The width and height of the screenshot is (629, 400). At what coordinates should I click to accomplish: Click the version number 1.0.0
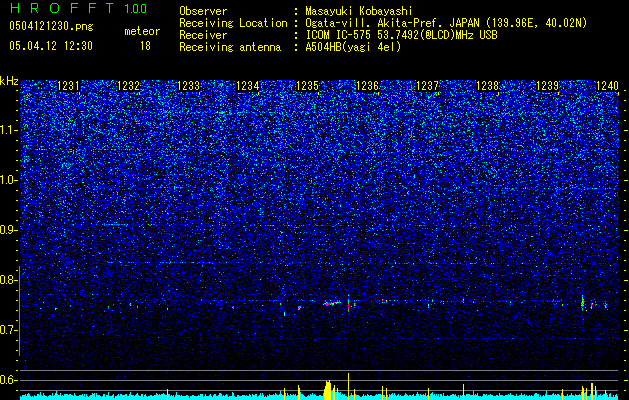pyautogui.click(x=136, y=8)
